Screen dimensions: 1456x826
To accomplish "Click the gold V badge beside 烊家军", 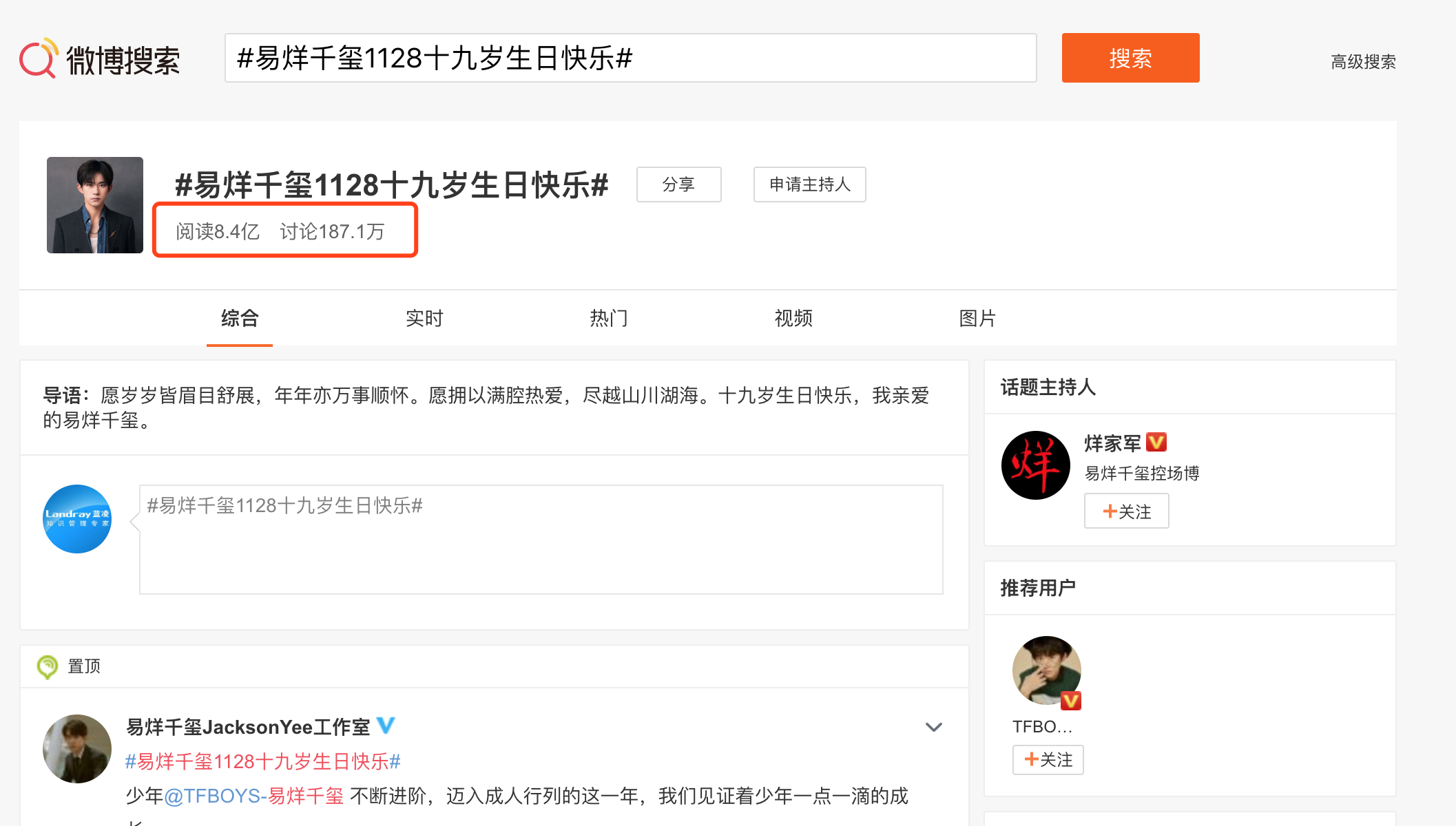I will (x=1156, y=442).
